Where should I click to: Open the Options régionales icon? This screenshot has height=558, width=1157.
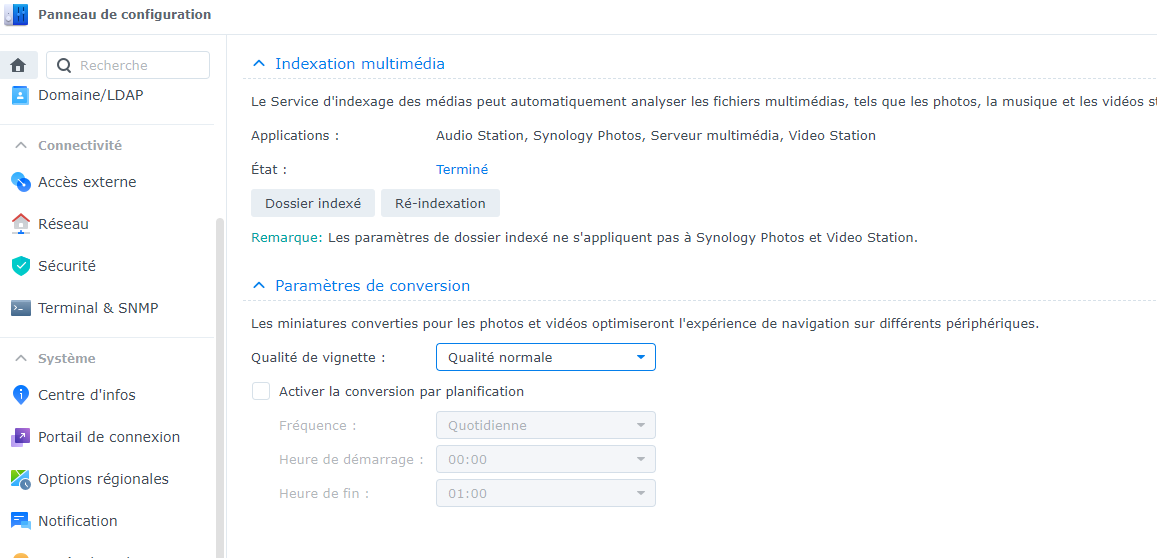pyautogui.click(x=20, y=479)
